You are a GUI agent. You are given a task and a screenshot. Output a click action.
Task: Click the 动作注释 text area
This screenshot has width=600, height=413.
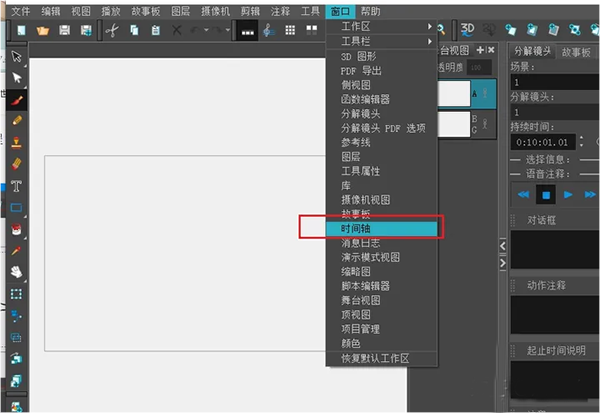pyautogui.click(x=555, y=314)
